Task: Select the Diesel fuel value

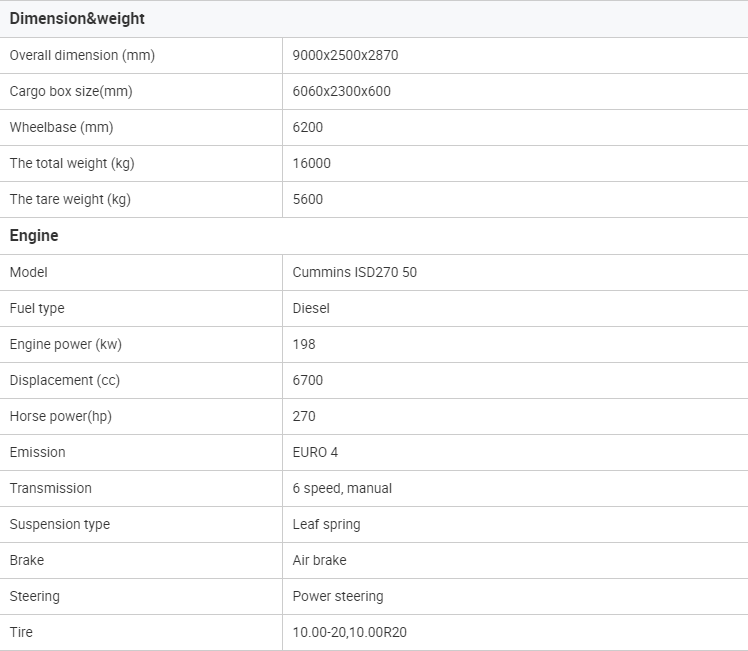Action: click(311, 308)
